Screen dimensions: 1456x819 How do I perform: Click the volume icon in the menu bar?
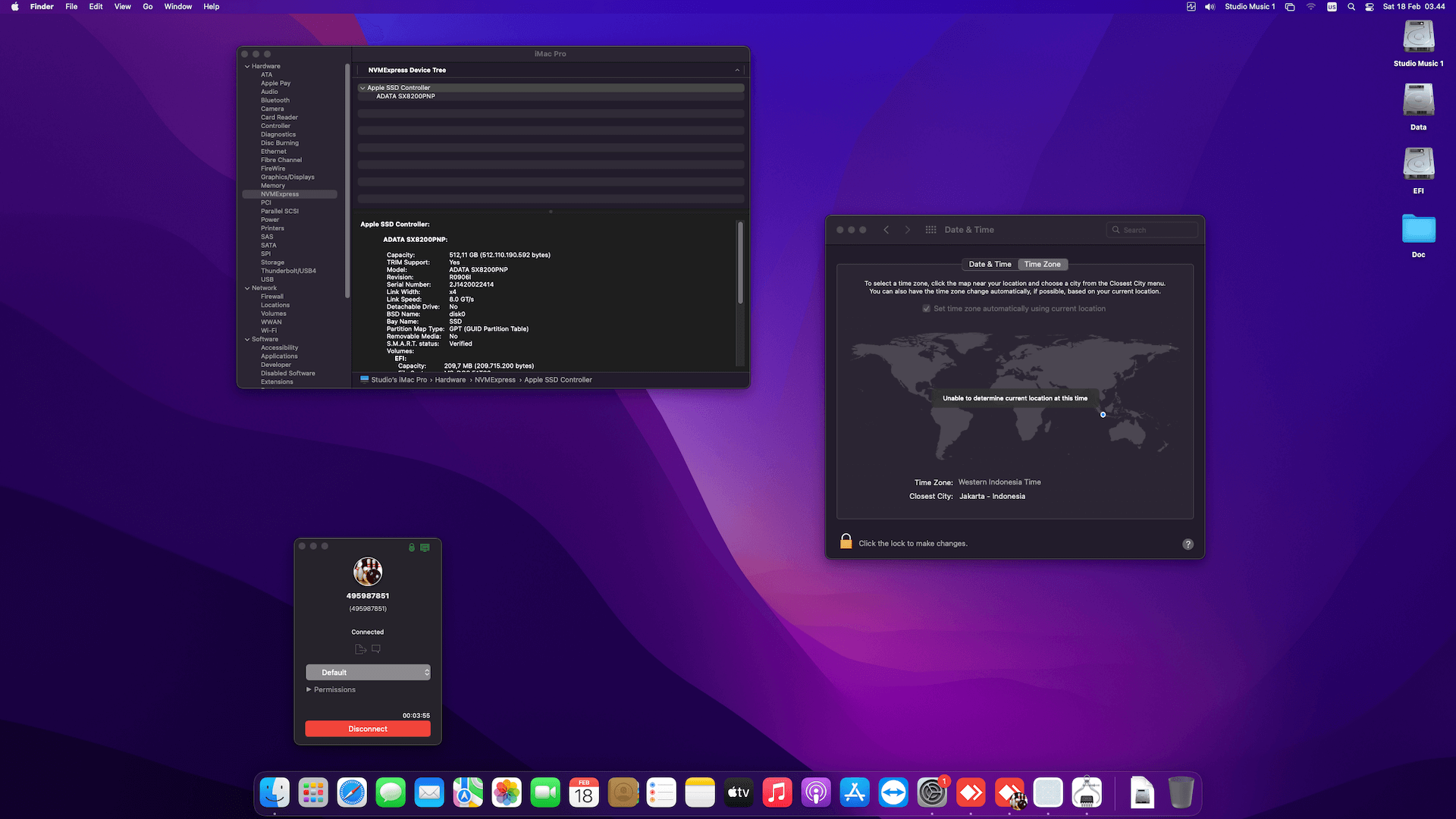(x=1210, y=7)
